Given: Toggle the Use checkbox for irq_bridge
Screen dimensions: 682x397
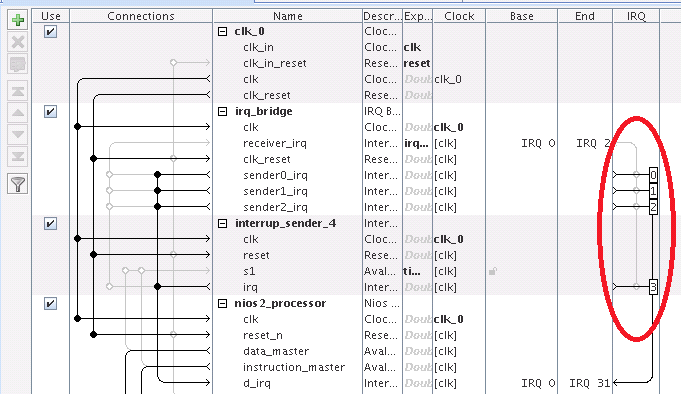Looking at the screenshot, I should pyautogui.click(x=50, y=112).
